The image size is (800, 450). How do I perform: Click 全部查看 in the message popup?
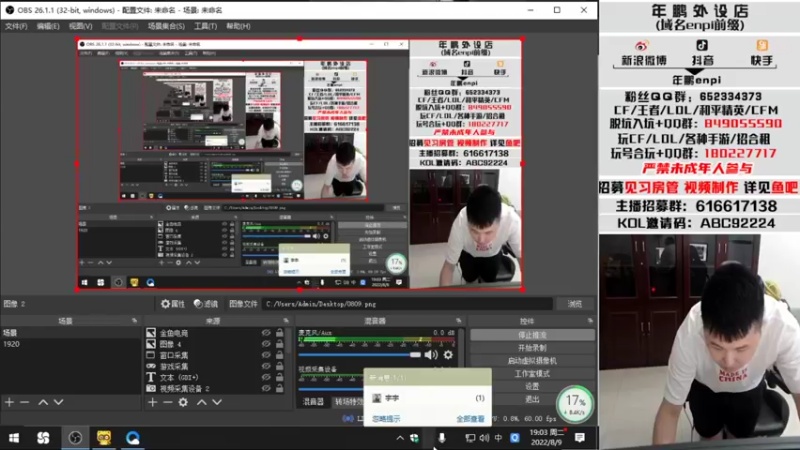point(470,419)
